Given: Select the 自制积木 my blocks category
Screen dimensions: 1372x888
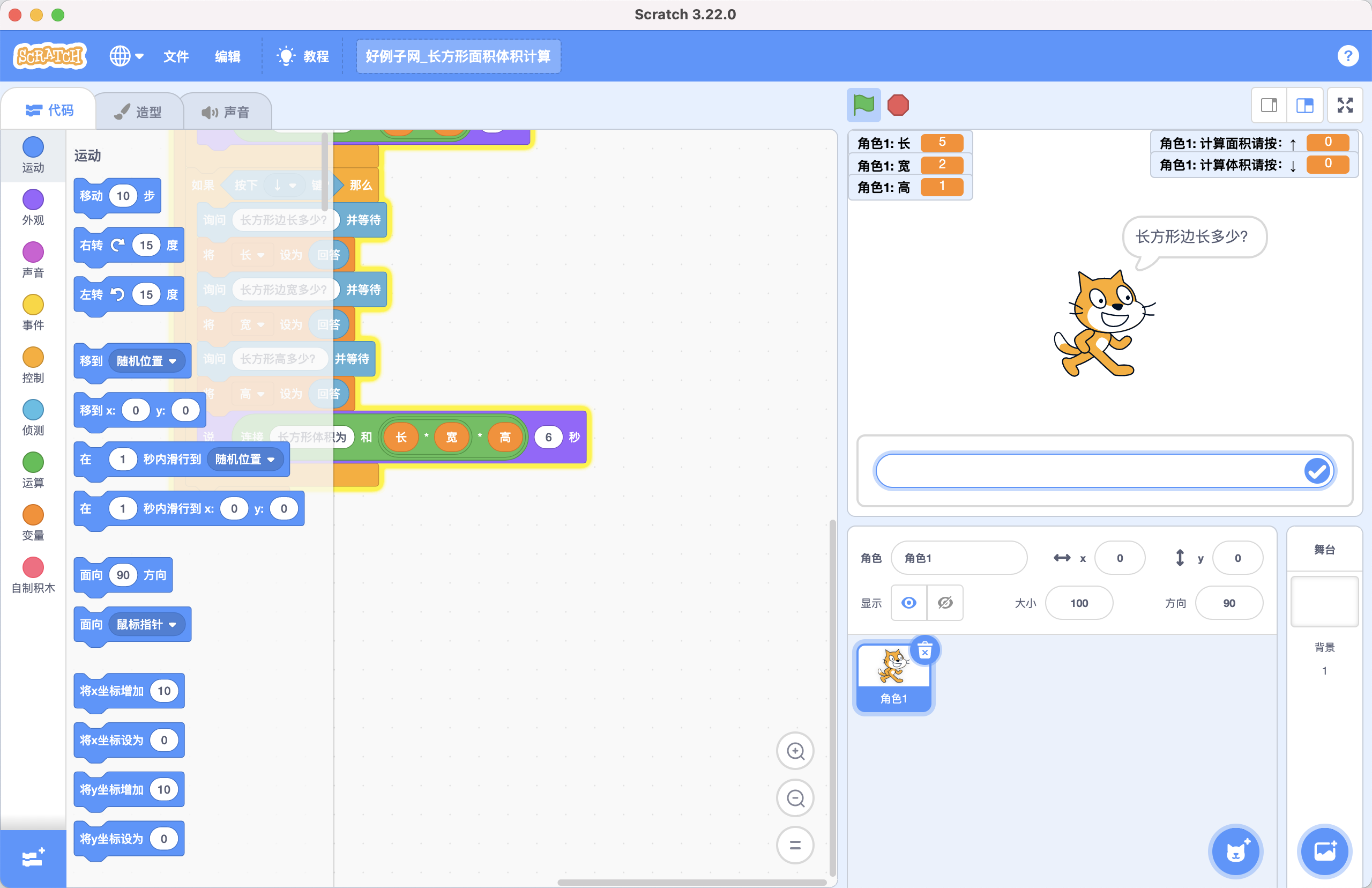Looking at the screenshot, I should tap(33, 575).
